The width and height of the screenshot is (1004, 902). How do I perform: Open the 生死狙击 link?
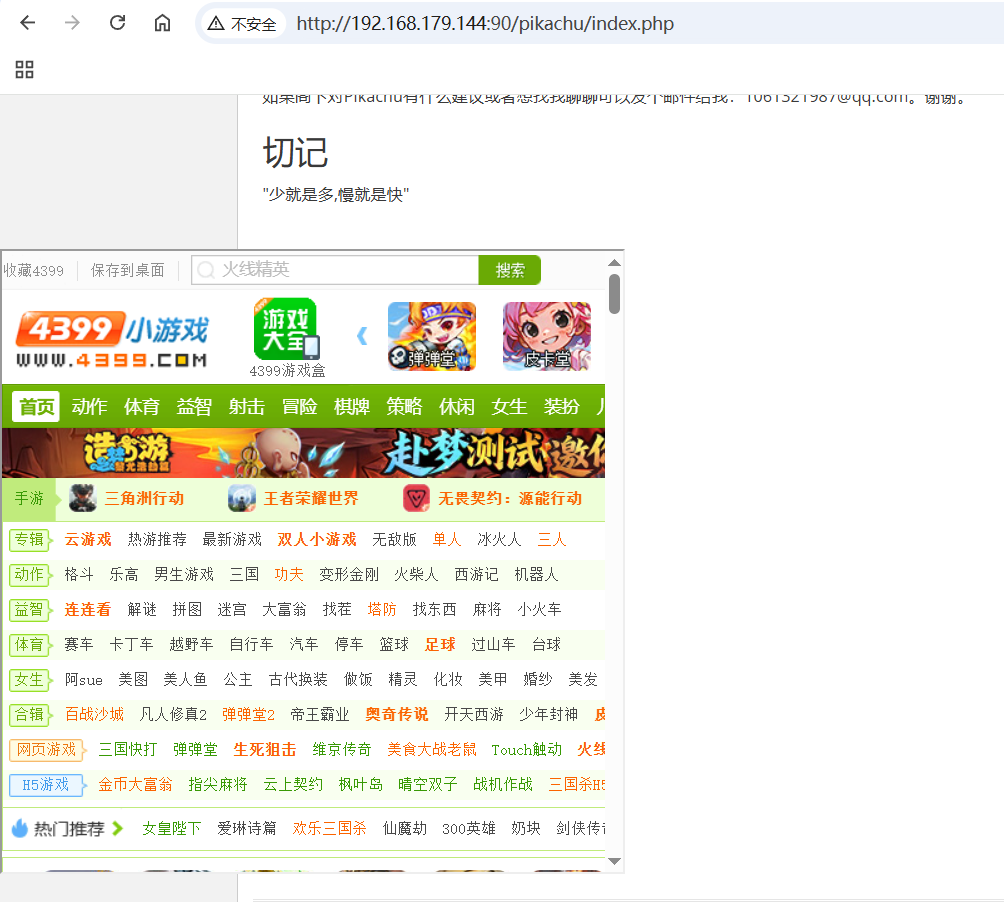point(265,750)
